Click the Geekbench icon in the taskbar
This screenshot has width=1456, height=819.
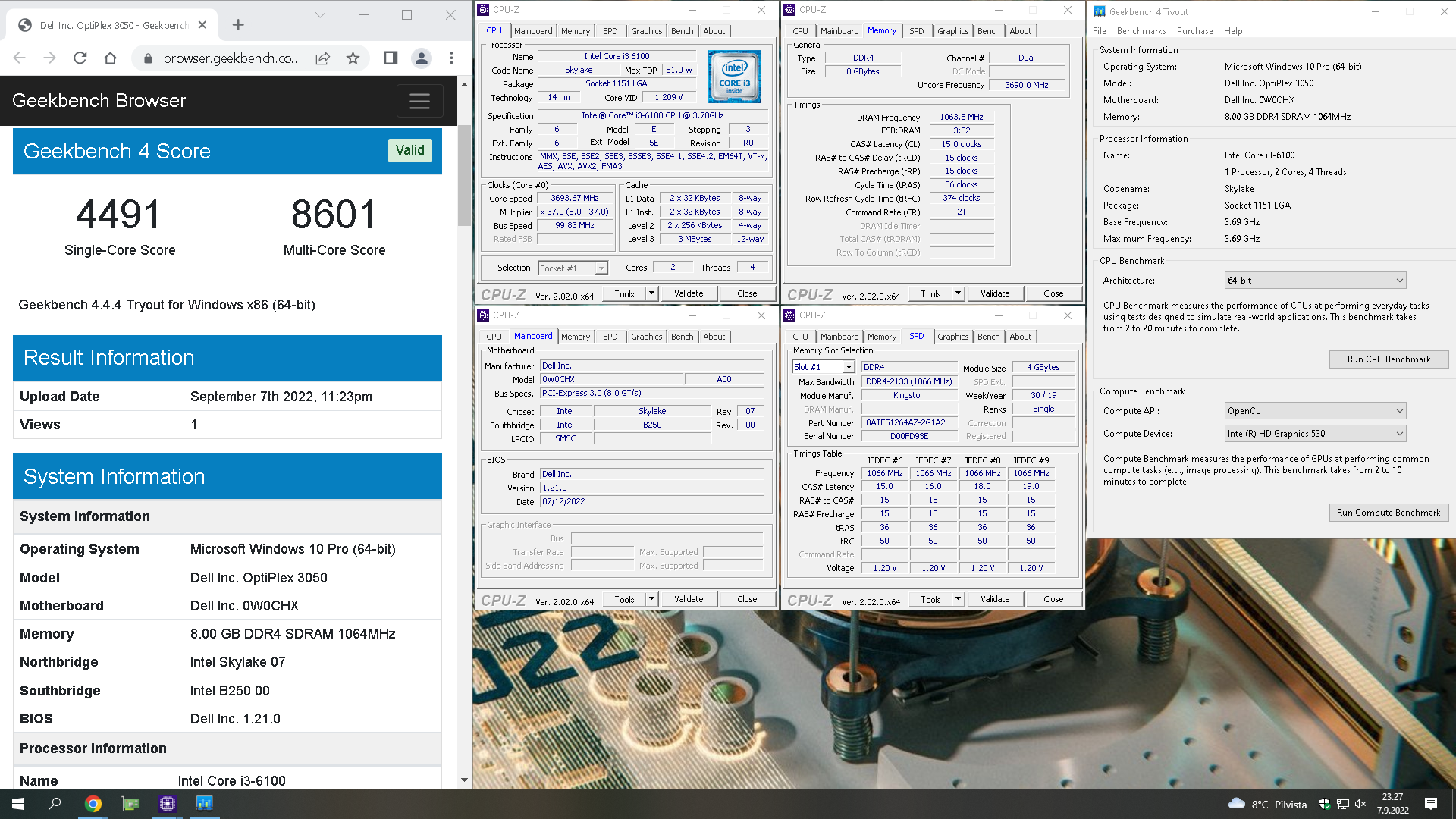205,804
